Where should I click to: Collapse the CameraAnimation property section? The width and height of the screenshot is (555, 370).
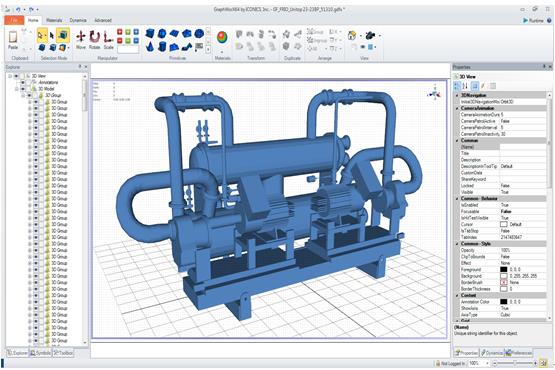coord(457,108)
